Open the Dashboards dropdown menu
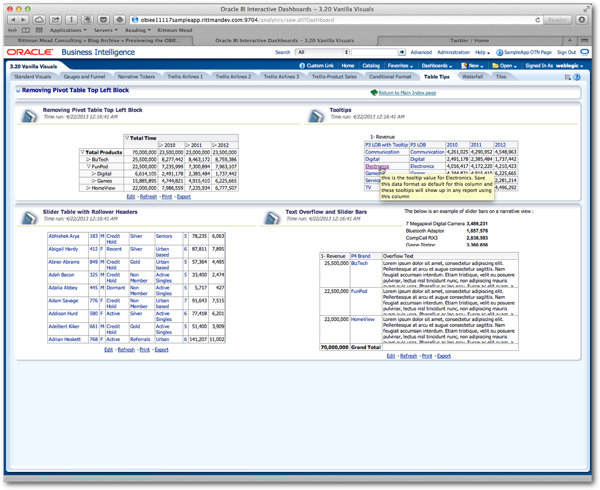 (437, 66)
